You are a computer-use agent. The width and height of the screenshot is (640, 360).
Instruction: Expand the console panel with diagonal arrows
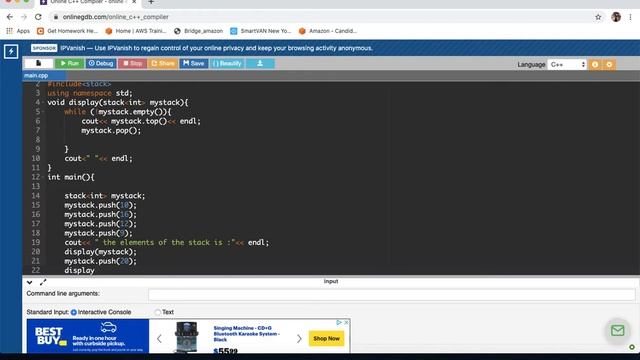click(x=43, y=282)
